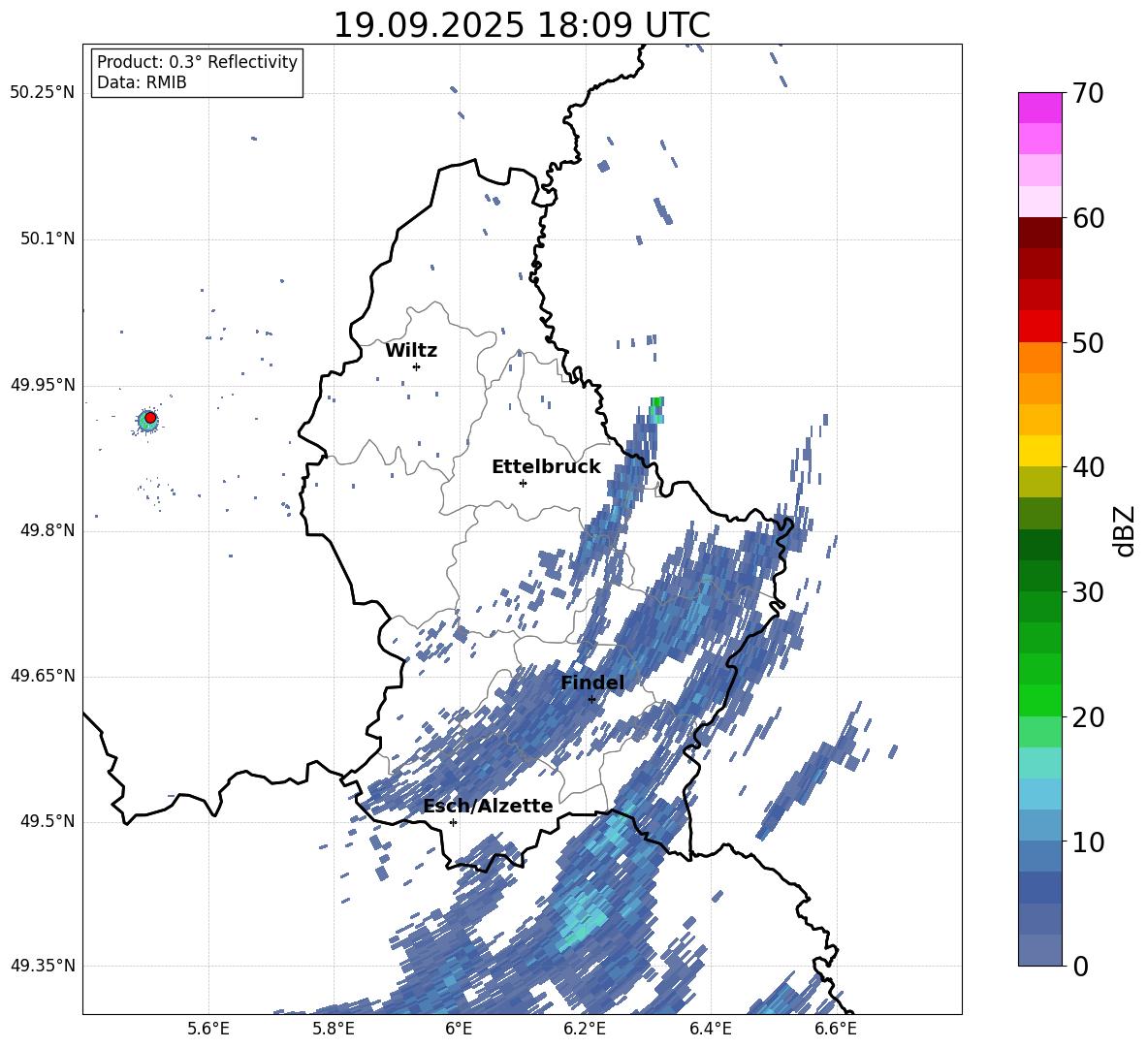Click the Esch/Alzette station cross marker

(x=453, y=822)
